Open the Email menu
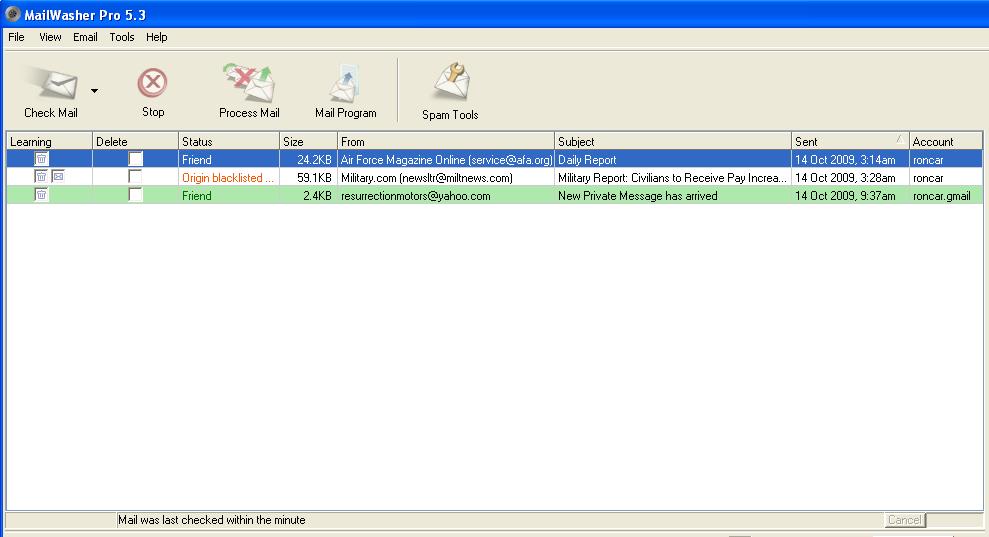Screen dimensions: 989x537 pyautogui.click(x=85, y=37)
